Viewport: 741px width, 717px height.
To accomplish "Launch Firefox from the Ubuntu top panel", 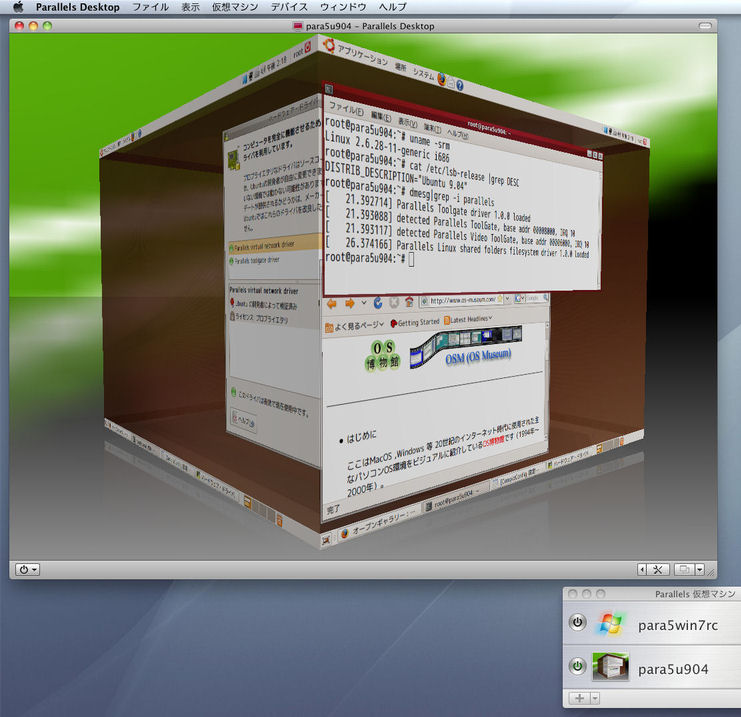I will click(441, 79).
